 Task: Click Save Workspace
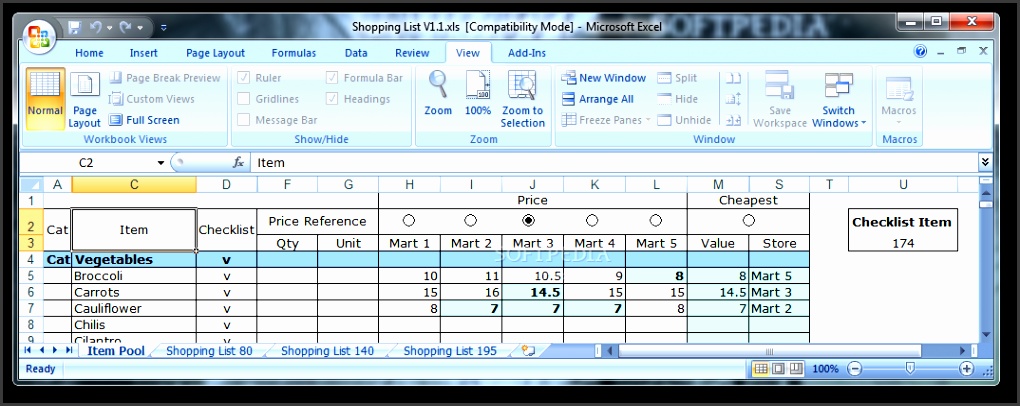[x=779, y=99]
